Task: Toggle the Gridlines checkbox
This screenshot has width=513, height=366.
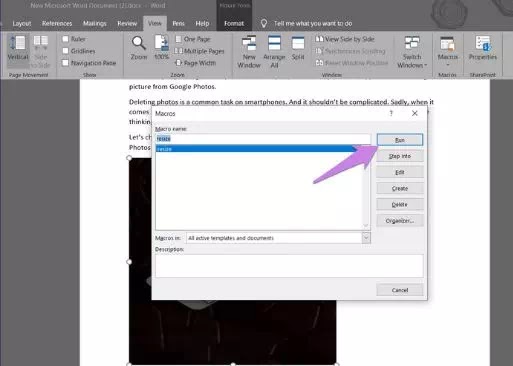Action: click(x=66, y=51)
